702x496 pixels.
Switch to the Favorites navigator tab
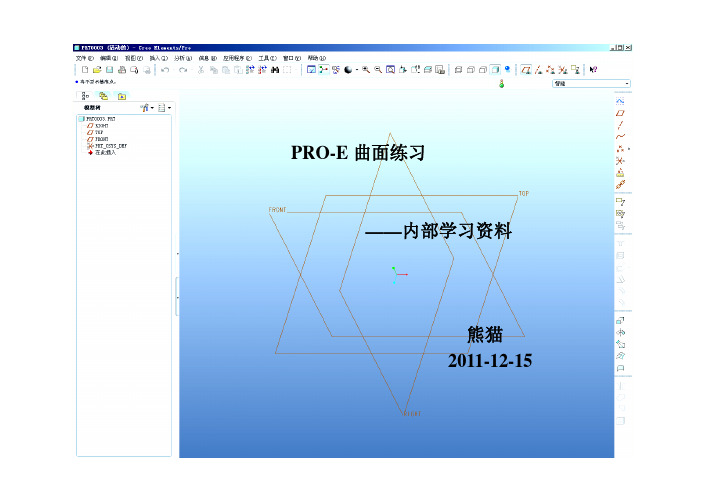(122, 96)
